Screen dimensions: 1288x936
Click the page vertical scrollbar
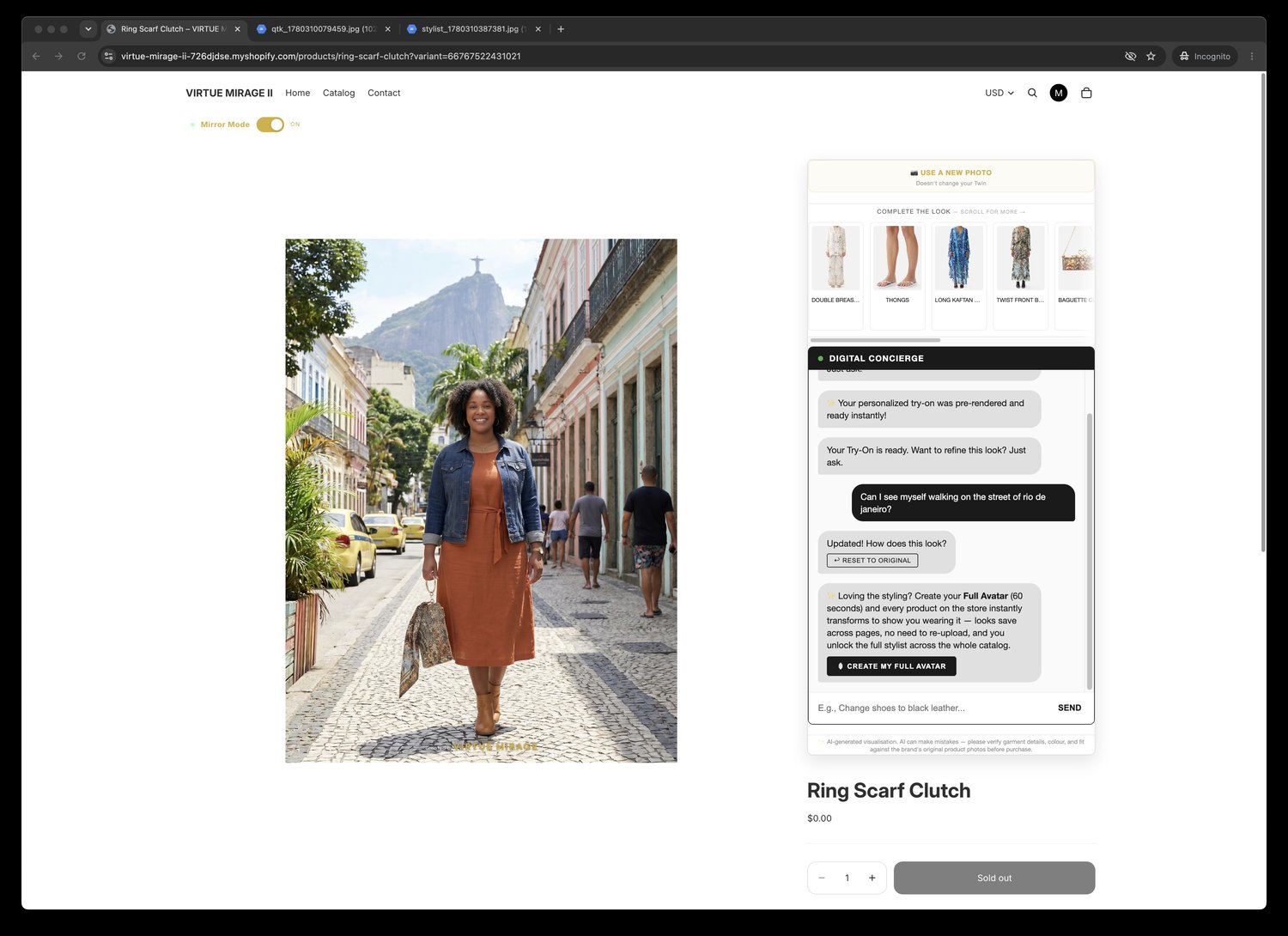coord(1262,313)
